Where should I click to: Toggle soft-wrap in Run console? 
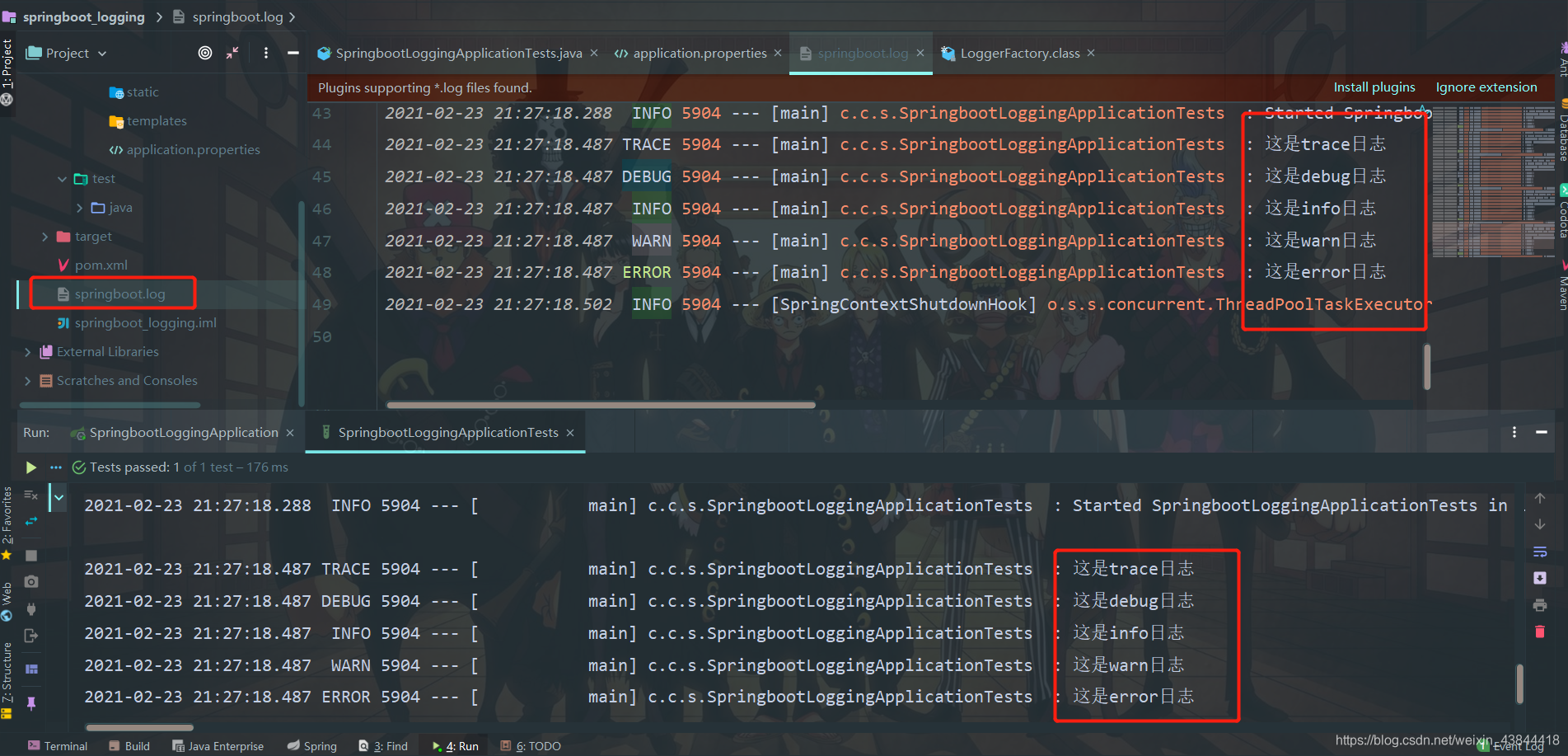1539,552
